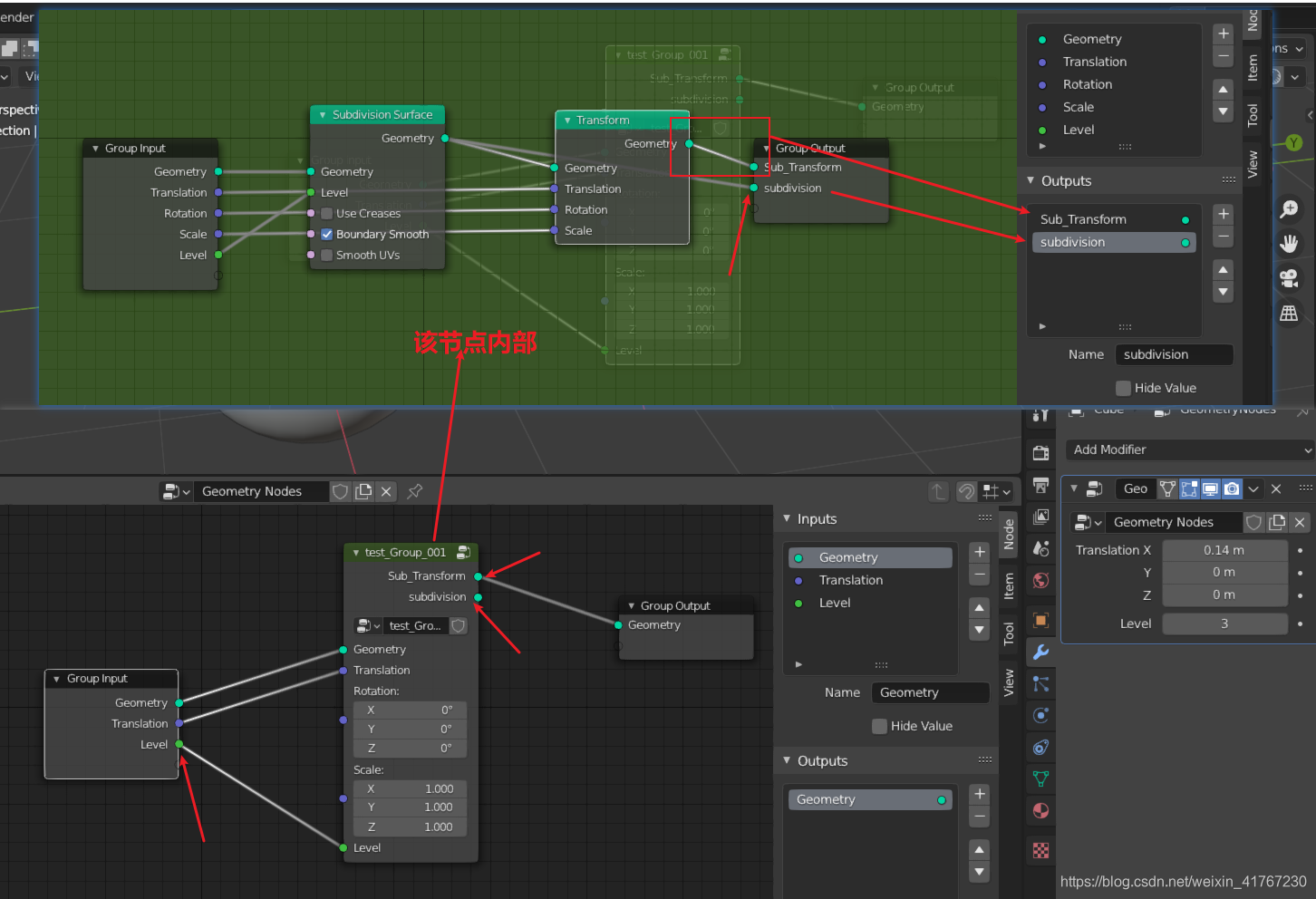
Task: Open the Output properties printer icon
Action: [1040, 485]
